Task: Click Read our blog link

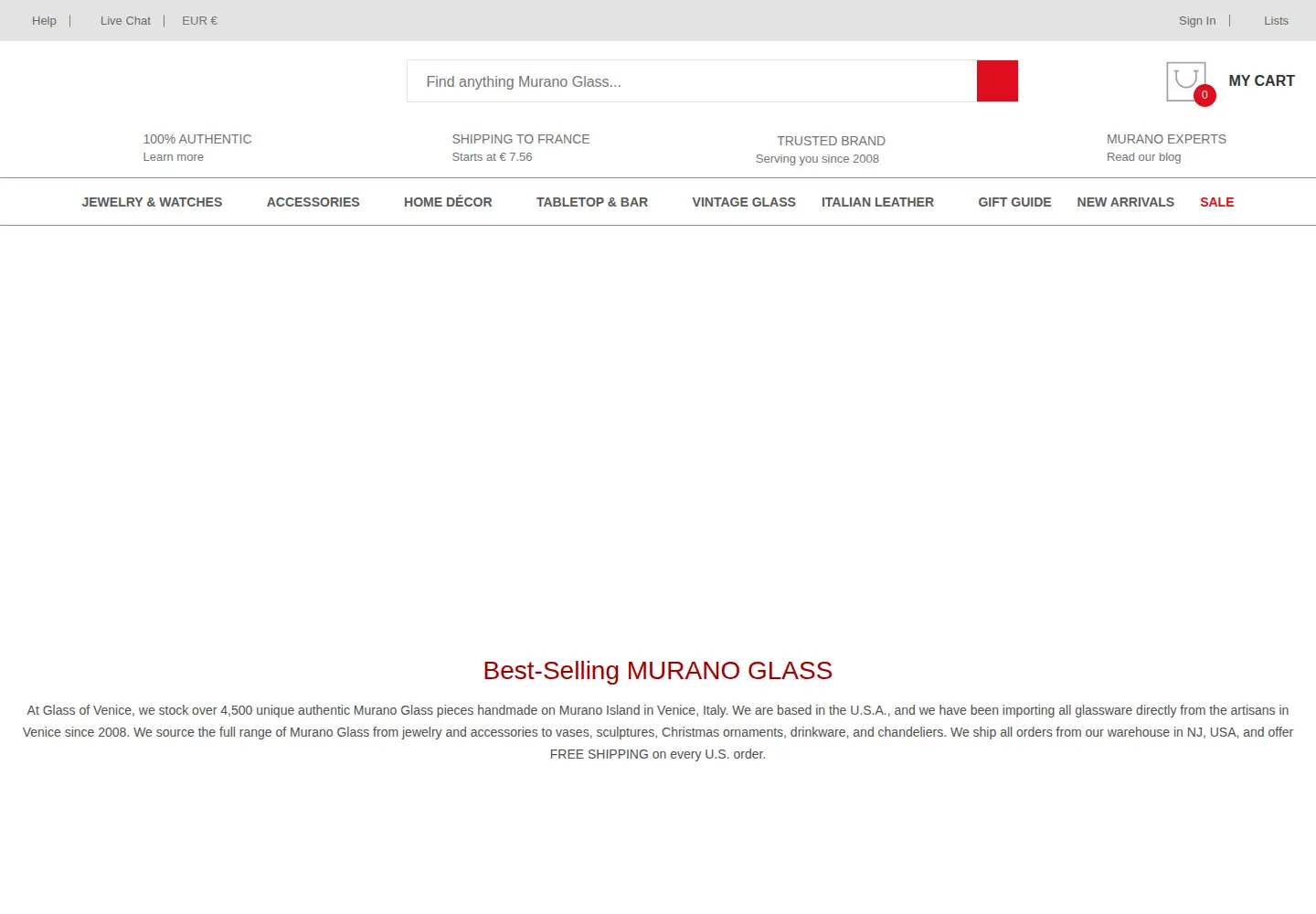Action: click(x=1143, y=157)
